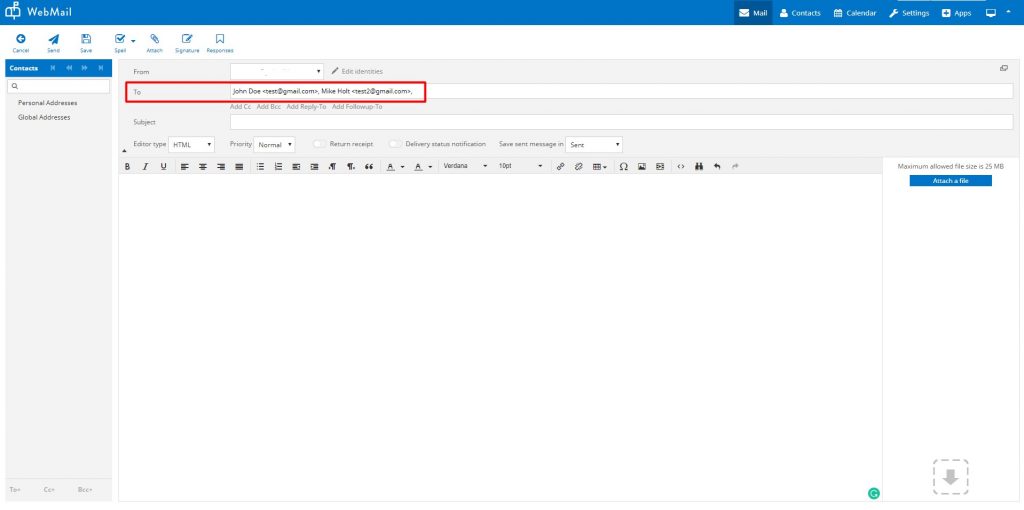The image size is (1024, 510).
Task: Click the Send paper plane icon
Action: pos(54,39)
